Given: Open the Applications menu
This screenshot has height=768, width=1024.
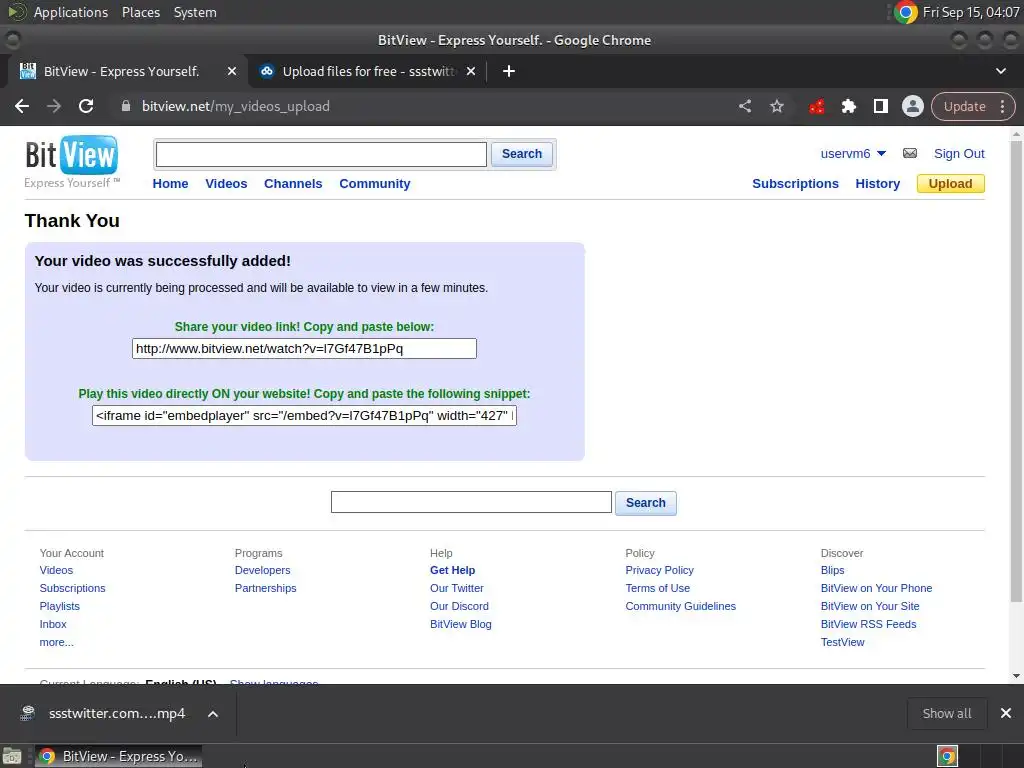Looking at the screenshot, I should (x=71, y=12).
